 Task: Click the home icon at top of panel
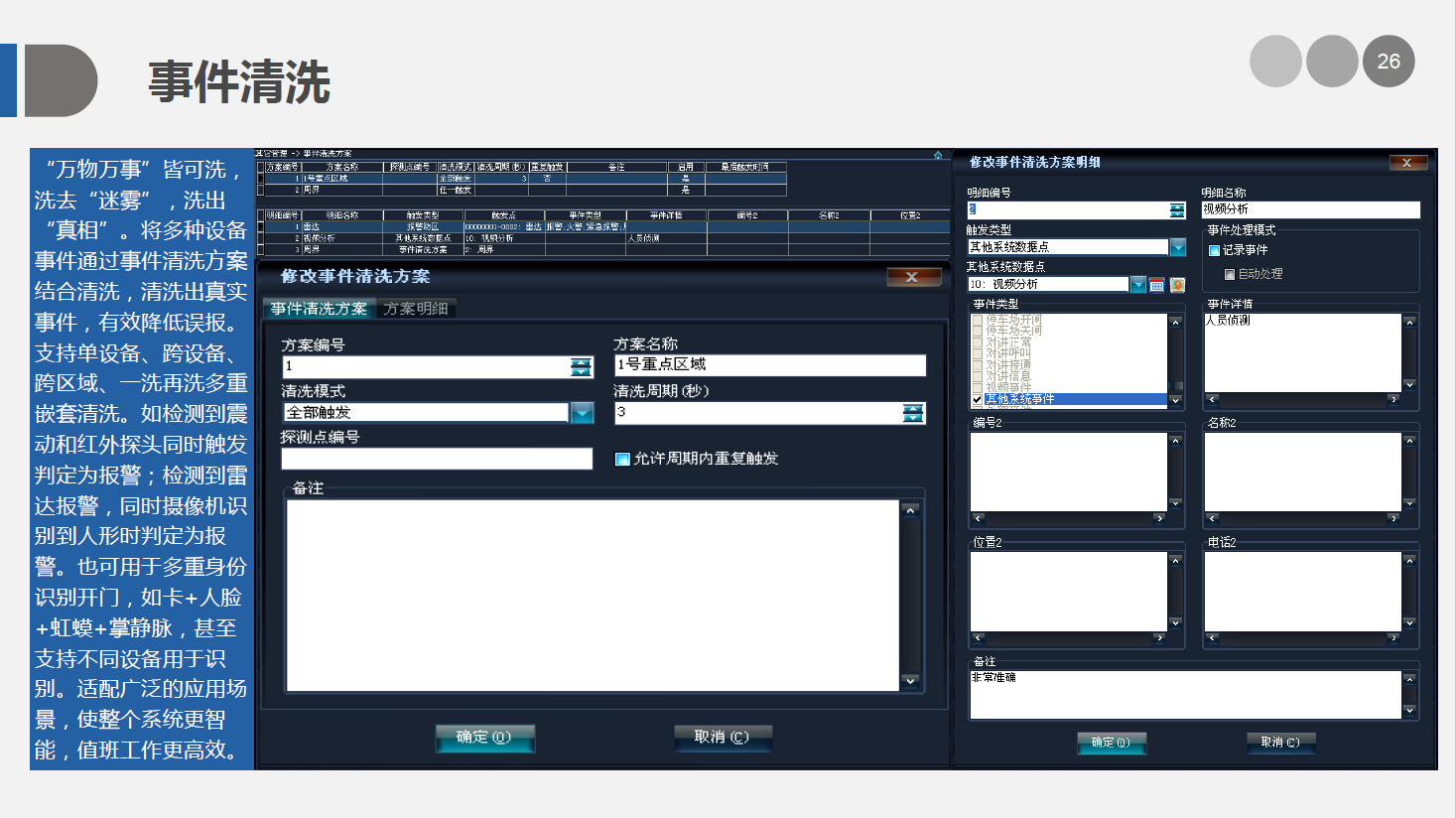(x=938, y=155)
